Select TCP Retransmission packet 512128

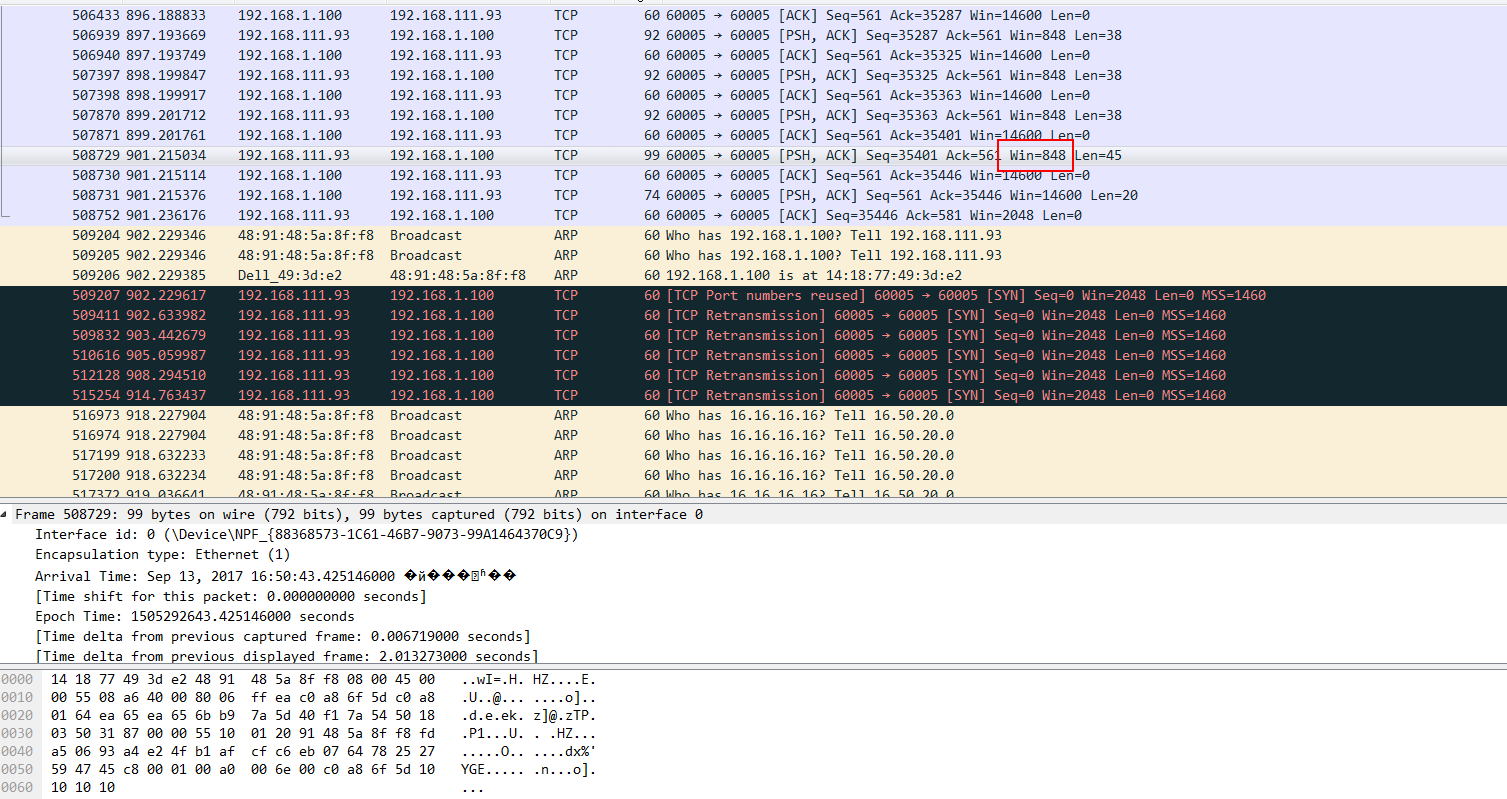click(753, 375)
